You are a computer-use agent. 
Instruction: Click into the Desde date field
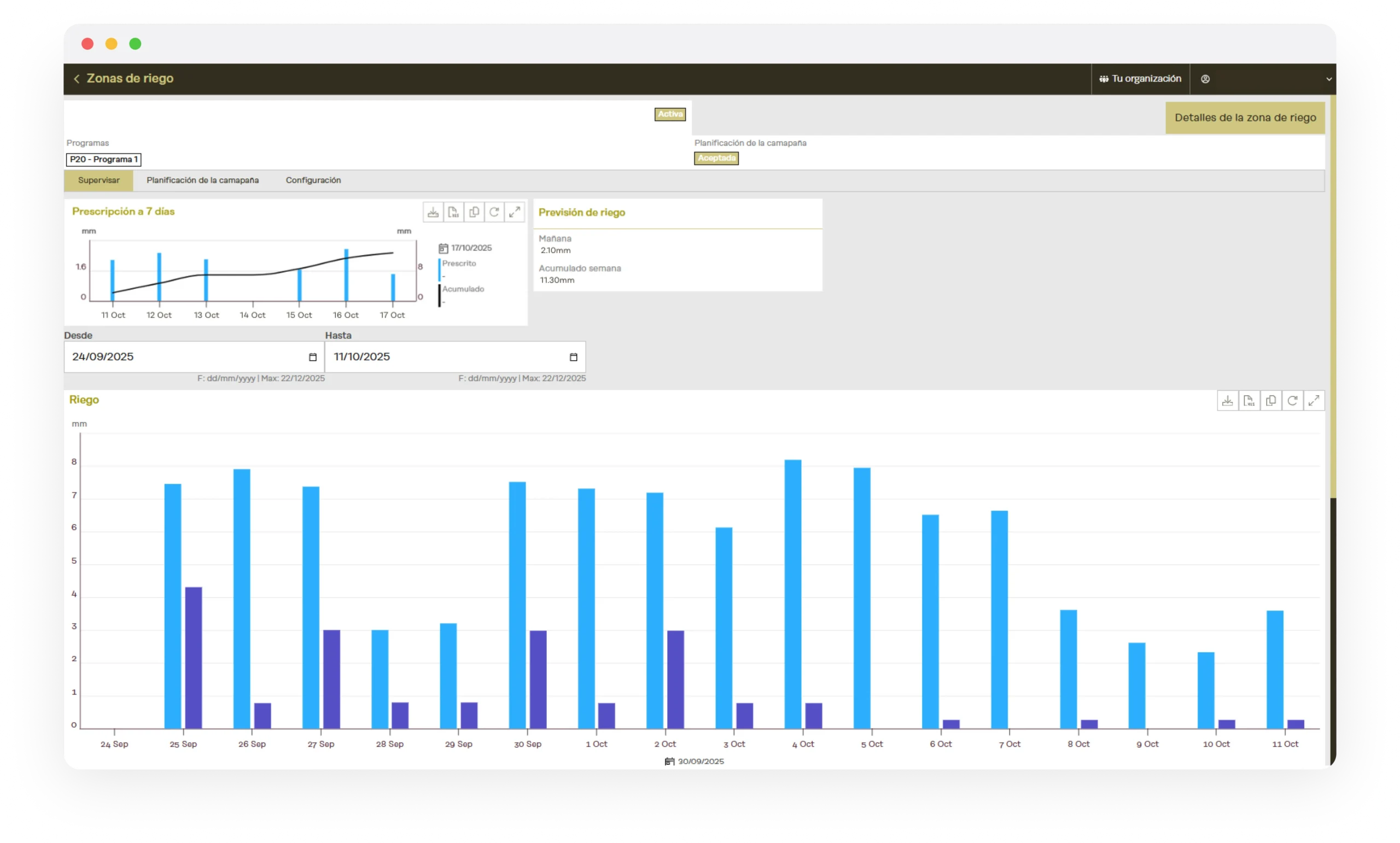[182, 358]
